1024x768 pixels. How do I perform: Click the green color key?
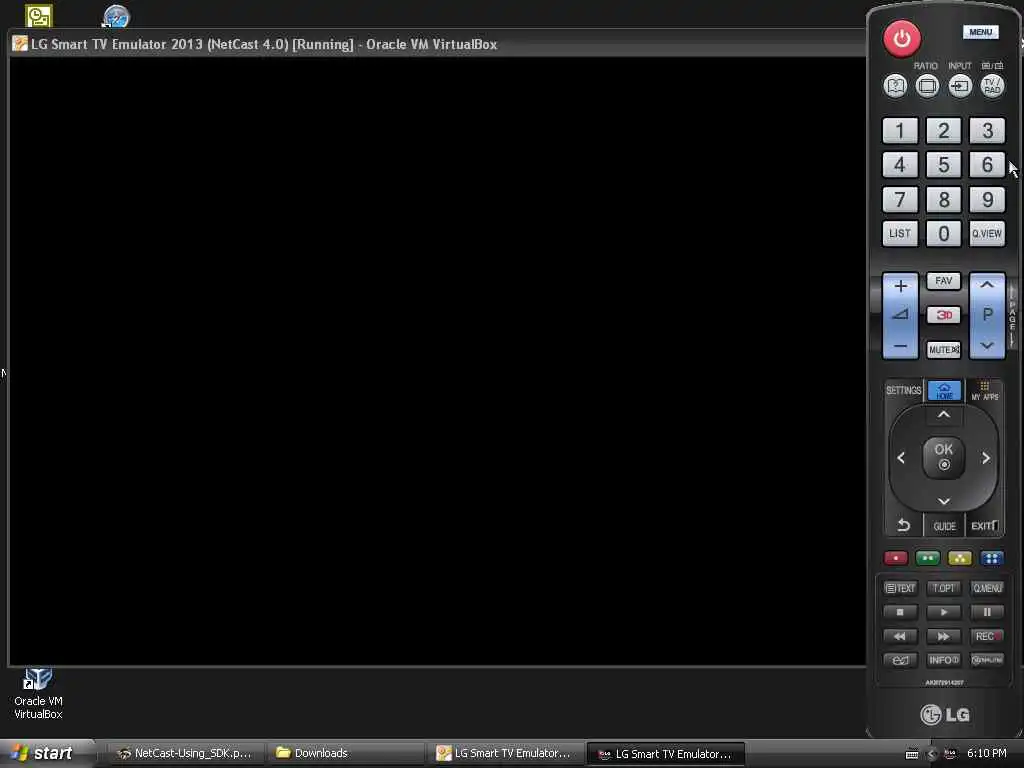pyautogui.click(x=927, y=558)
